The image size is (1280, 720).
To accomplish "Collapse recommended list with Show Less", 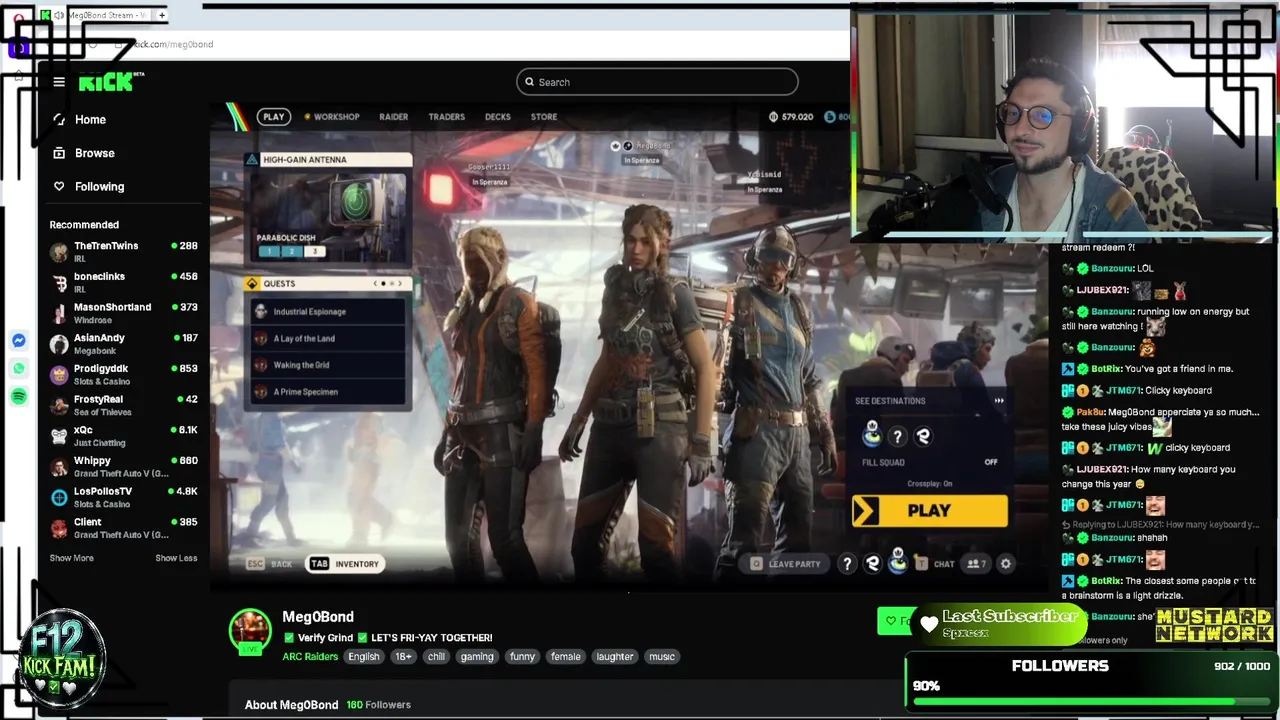I will pos(176,558).
